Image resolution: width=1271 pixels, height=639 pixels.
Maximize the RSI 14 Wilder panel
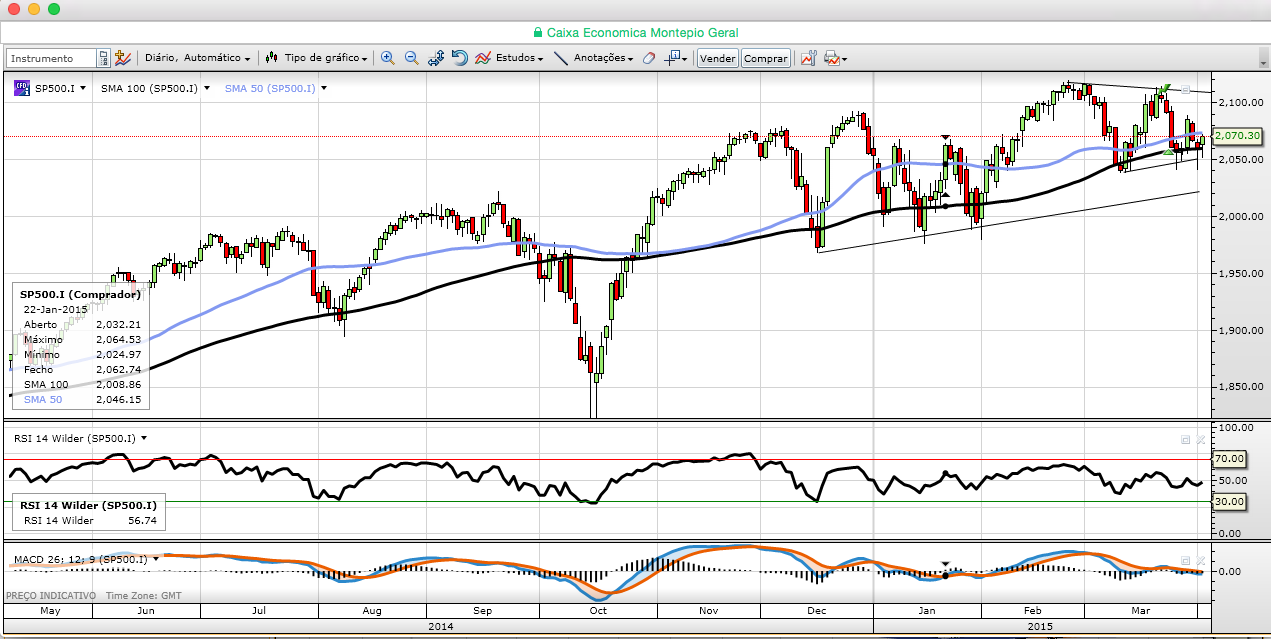[1185, 439]
